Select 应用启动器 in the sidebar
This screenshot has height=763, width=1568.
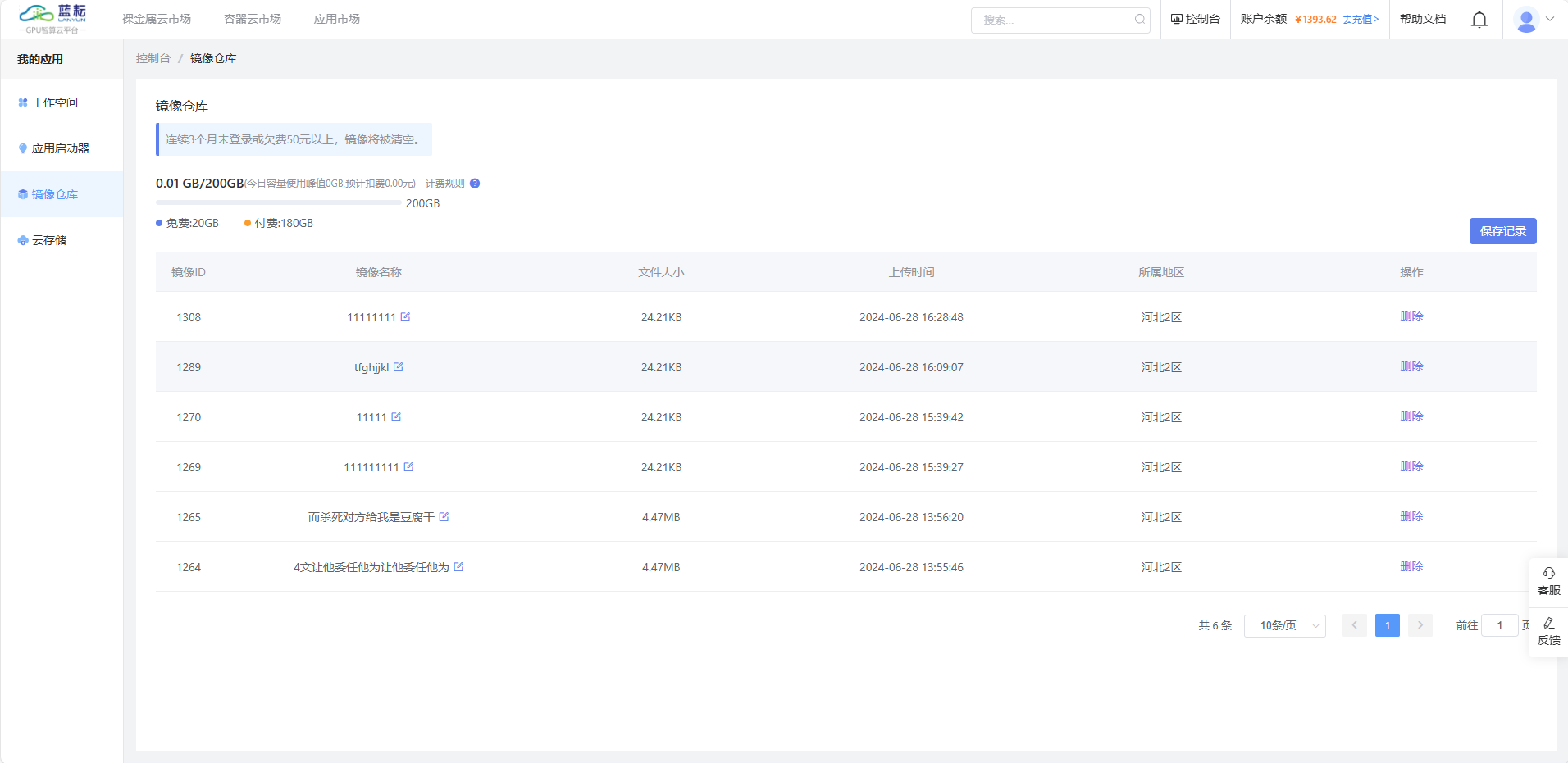click(62, 148)
